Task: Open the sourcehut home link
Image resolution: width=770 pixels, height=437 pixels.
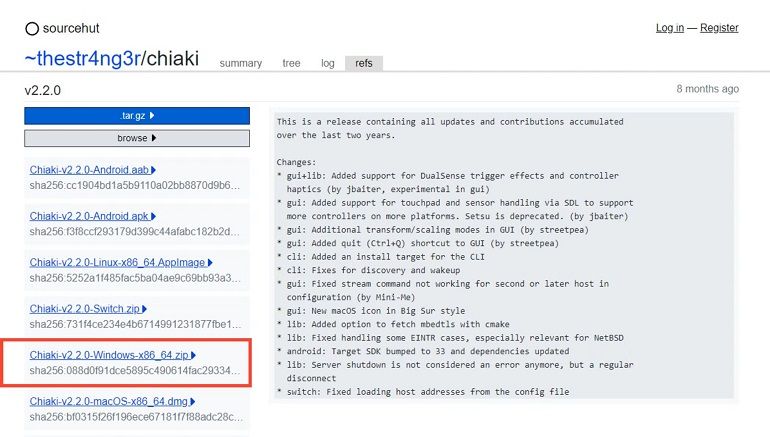Action: pyautogui.click(x=71, y=28)
